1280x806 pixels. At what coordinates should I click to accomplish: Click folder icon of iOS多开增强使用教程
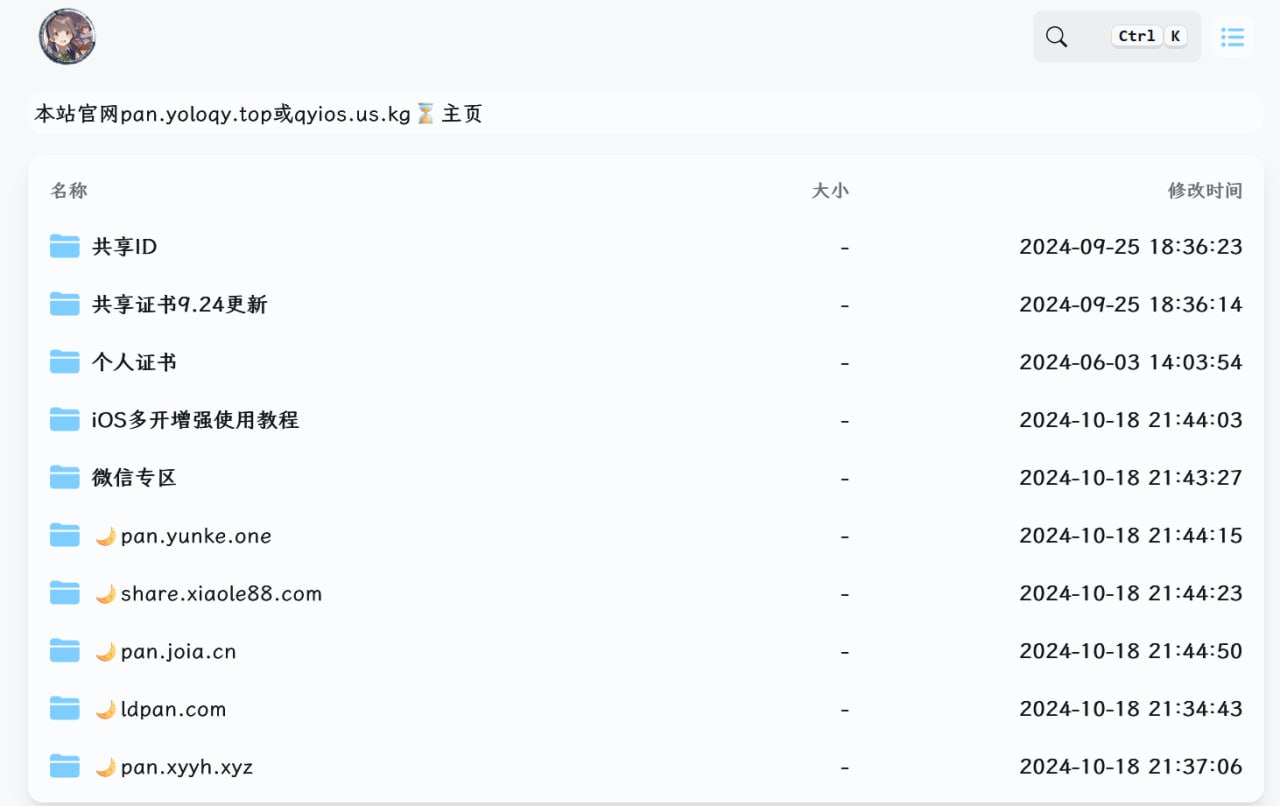tap(65, 420)
